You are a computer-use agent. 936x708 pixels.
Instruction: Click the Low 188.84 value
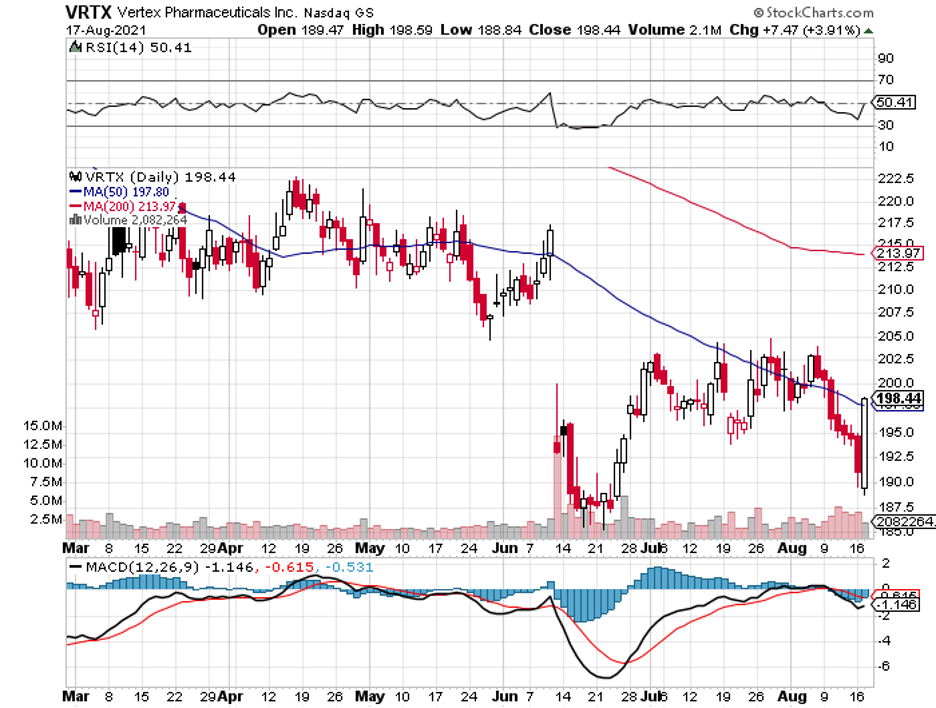tap(481, 30)
